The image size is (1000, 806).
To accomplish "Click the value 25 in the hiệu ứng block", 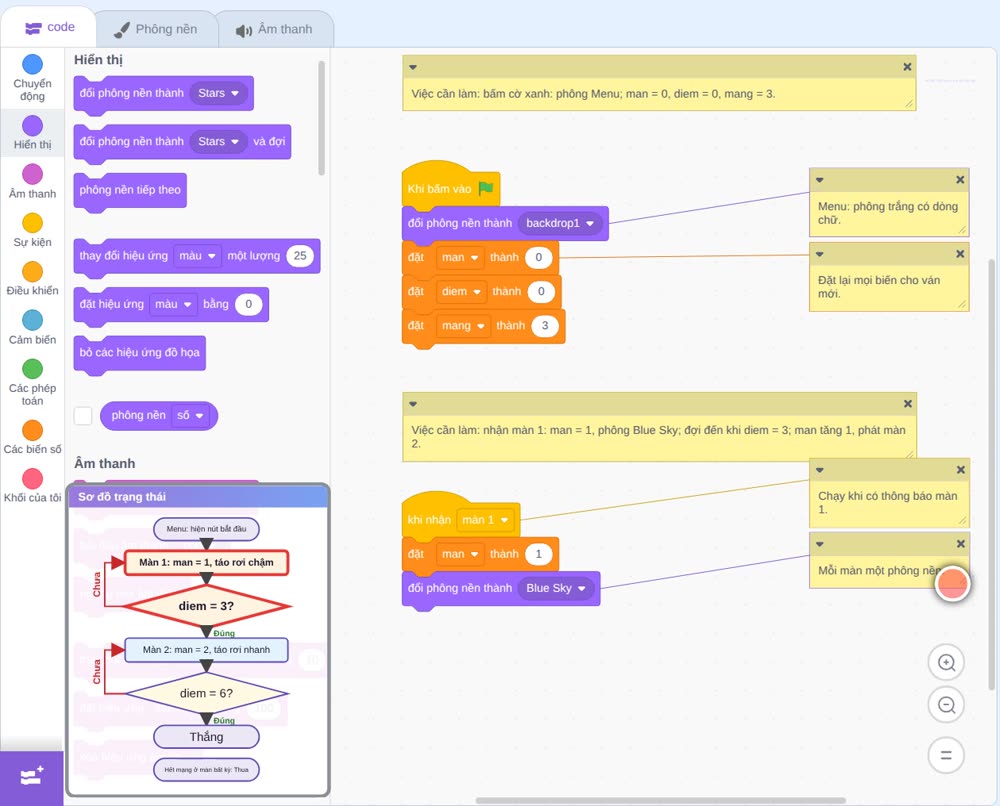I will (300, 256).
